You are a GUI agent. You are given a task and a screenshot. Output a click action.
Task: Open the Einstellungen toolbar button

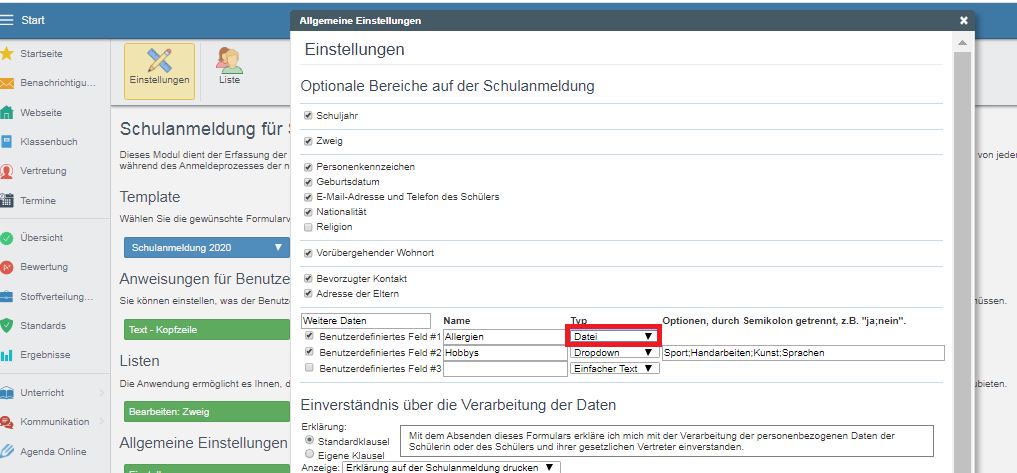159,71
